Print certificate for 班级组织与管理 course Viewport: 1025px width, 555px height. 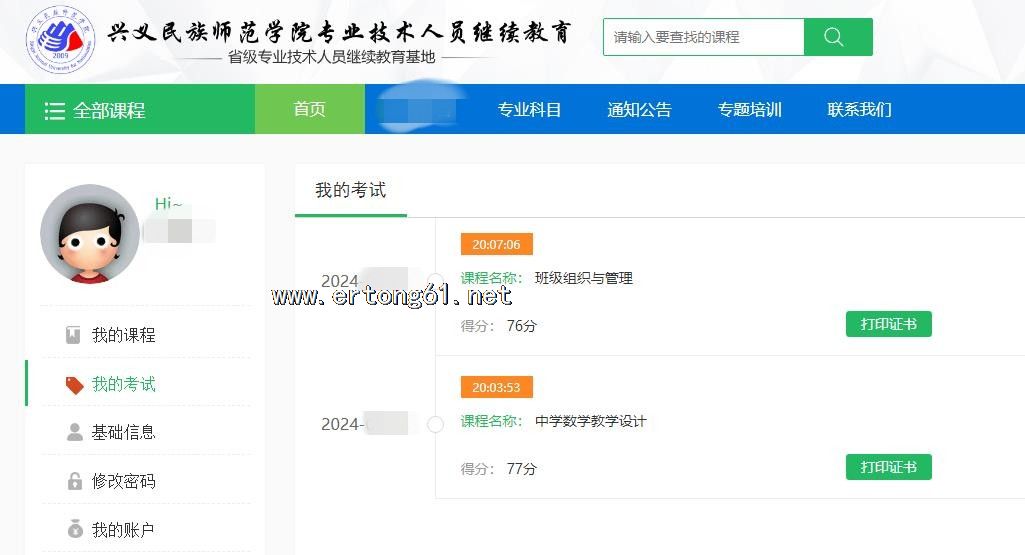click(888, 324)
